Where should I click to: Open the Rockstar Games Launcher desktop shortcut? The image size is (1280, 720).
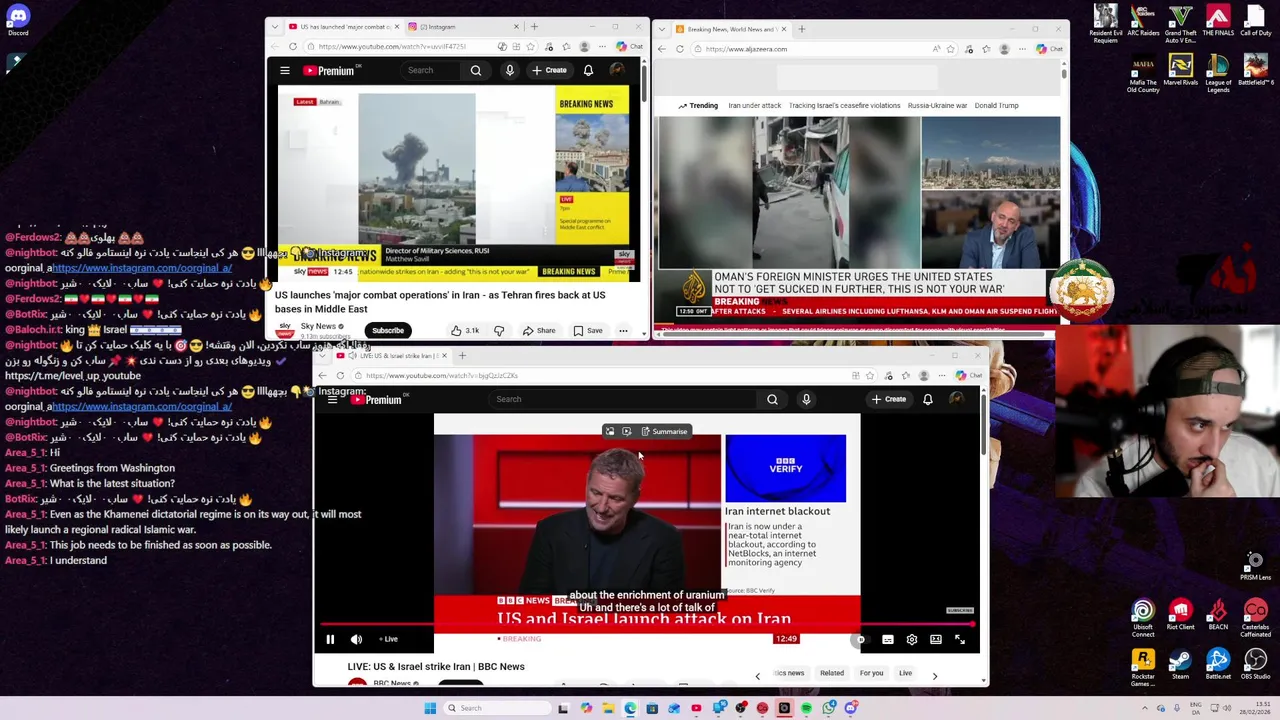point(1143,667)
